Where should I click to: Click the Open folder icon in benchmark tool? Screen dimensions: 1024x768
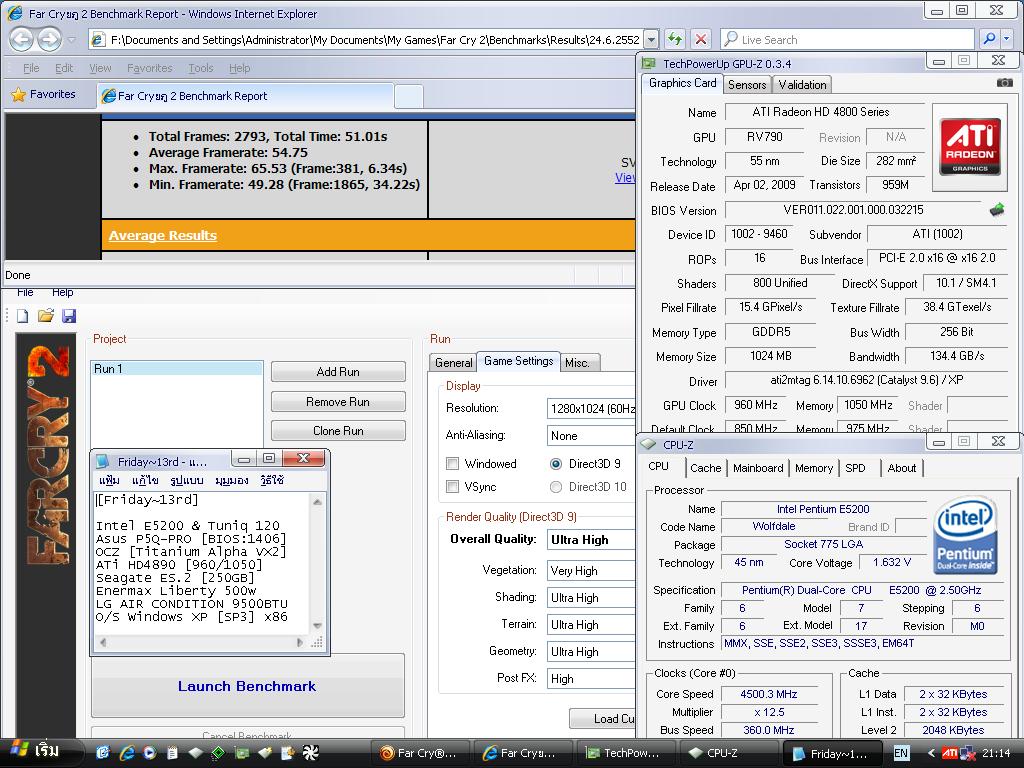46,316
